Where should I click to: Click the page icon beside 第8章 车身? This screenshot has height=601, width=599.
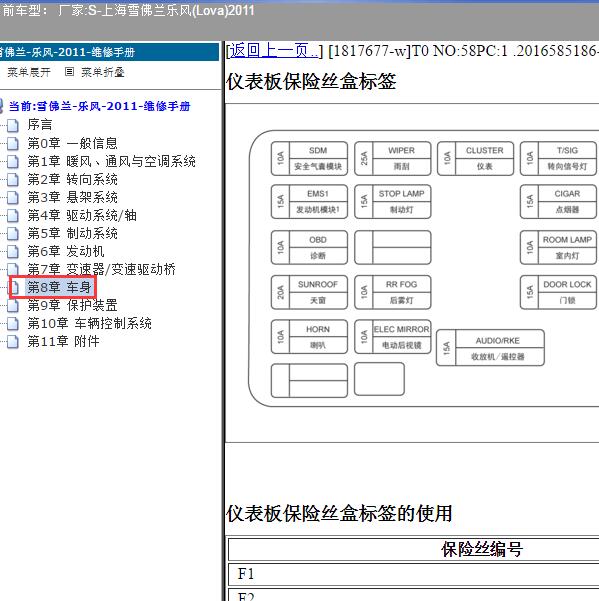tap(15, 287)
